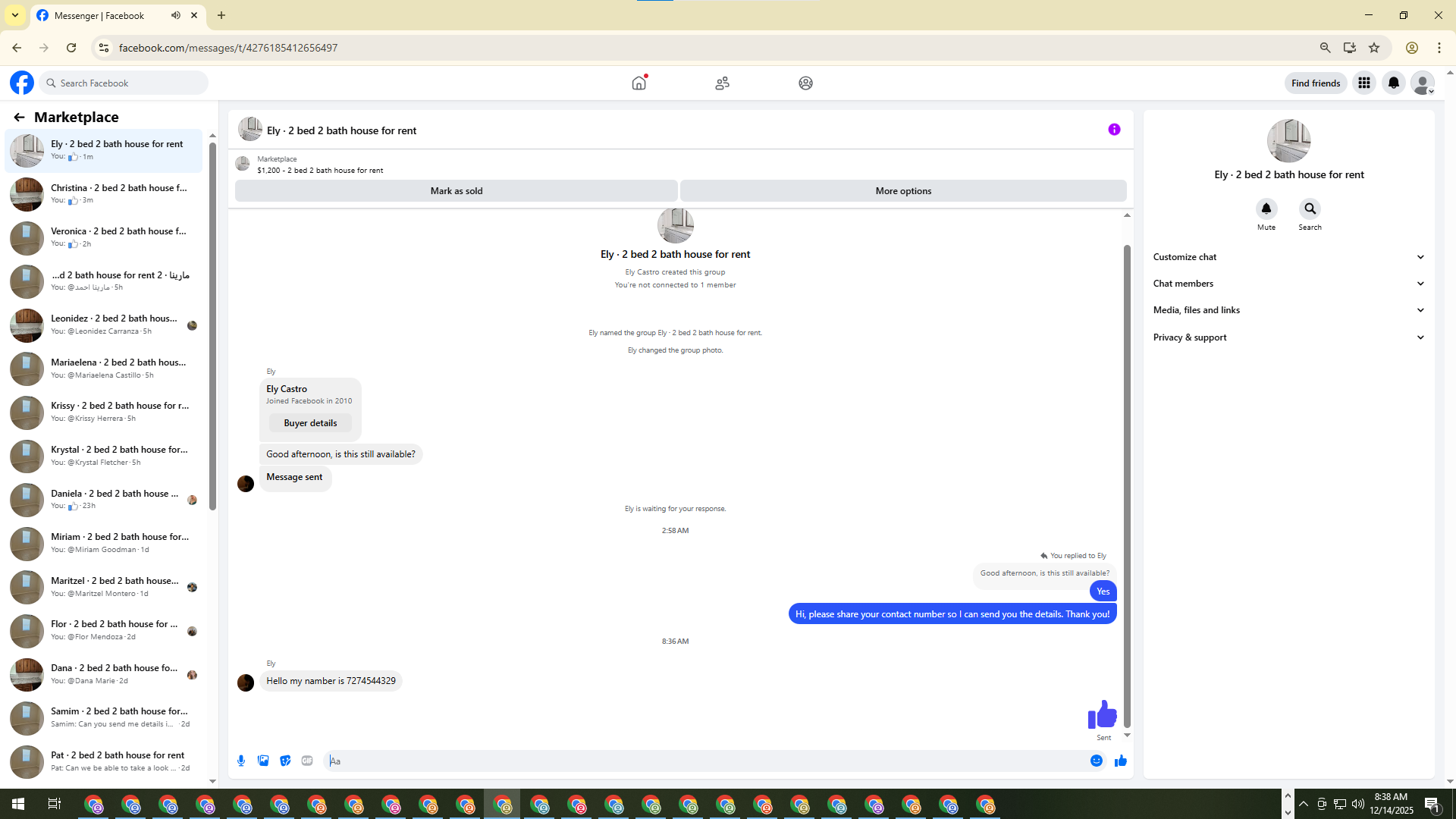The image size is (1456, 819).
Task: Search in conversation with the magnifier icon
Action: click(1310, 209)
